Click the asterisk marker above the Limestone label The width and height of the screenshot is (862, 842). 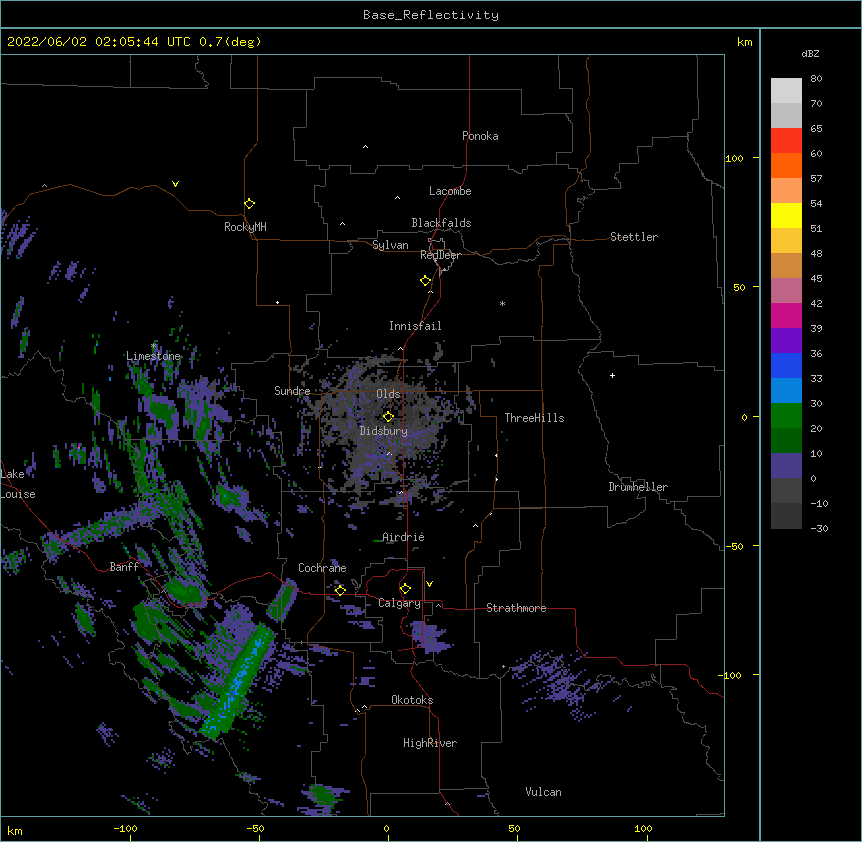pyautogui.click(x=153, y=346)
